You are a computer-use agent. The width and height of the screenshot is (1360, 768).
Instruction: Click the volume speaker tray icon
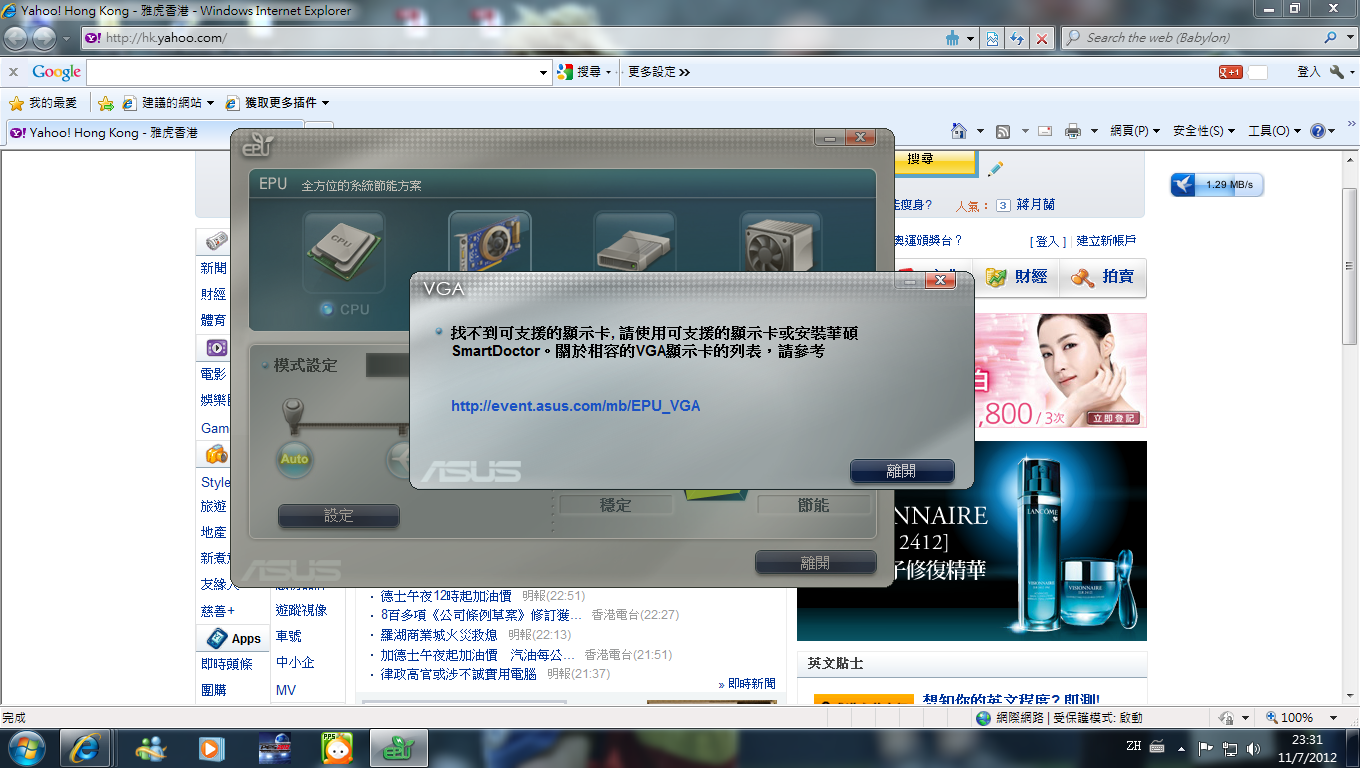[x=1254, y=747]
